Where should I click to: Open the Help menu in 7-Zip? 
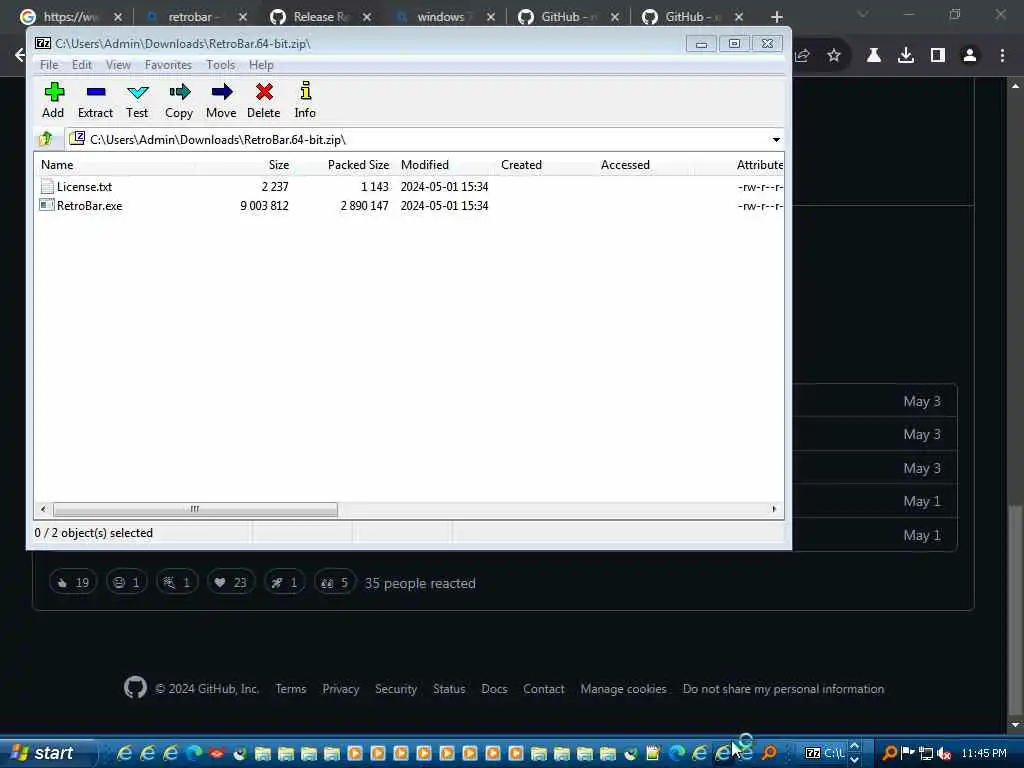coord(261,65)
